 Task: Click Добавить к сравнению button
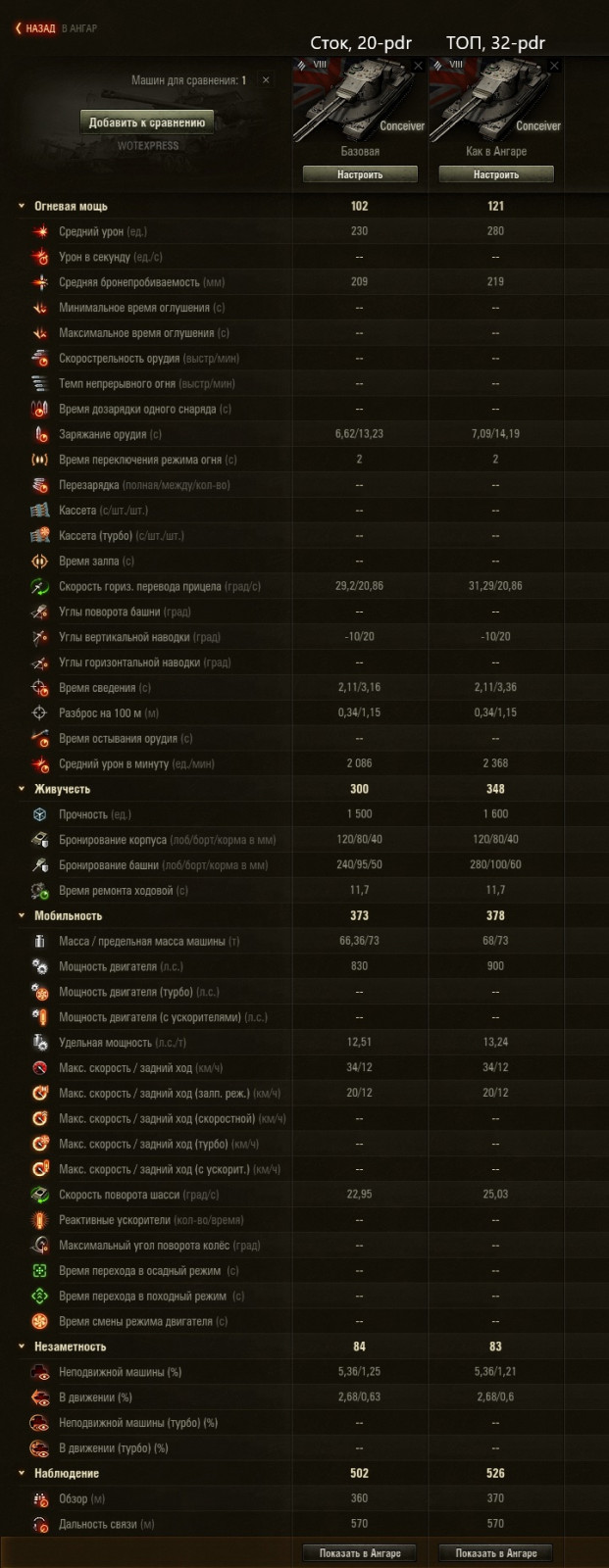tap(147, 122)
